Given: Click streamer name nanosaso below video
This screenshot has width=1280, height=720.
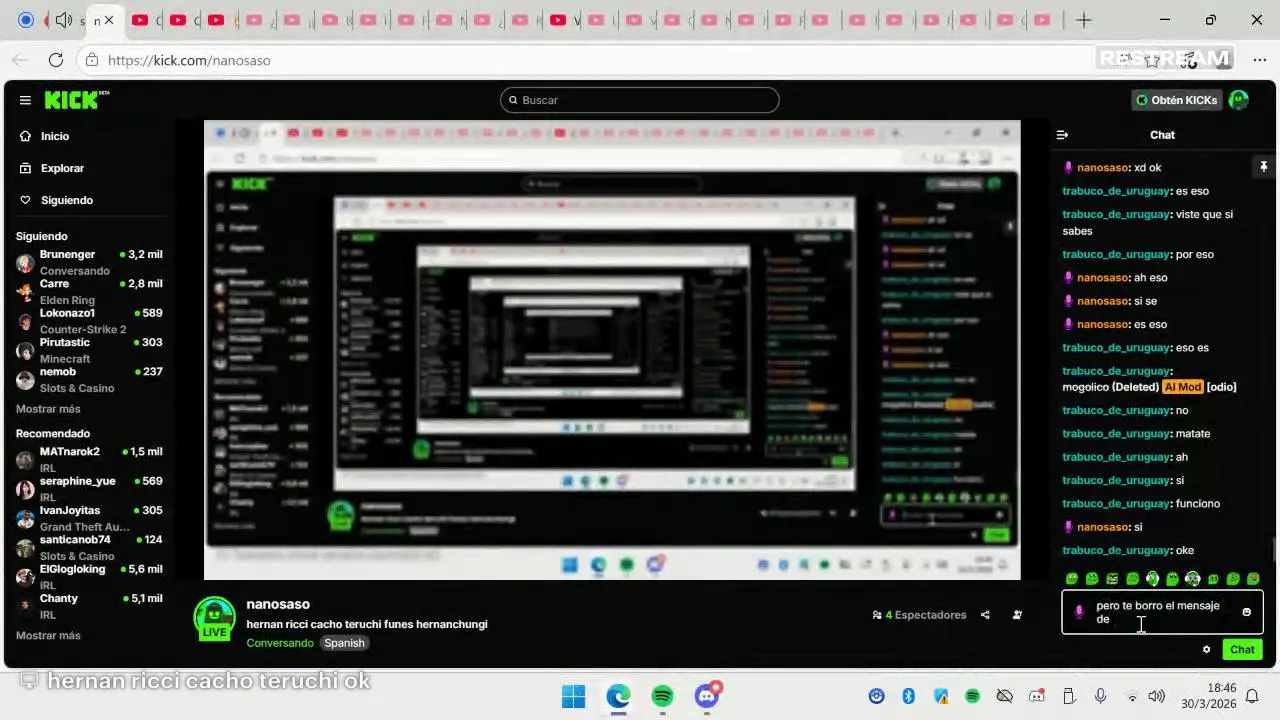Looking at the screenshot, I should (278, 604).
